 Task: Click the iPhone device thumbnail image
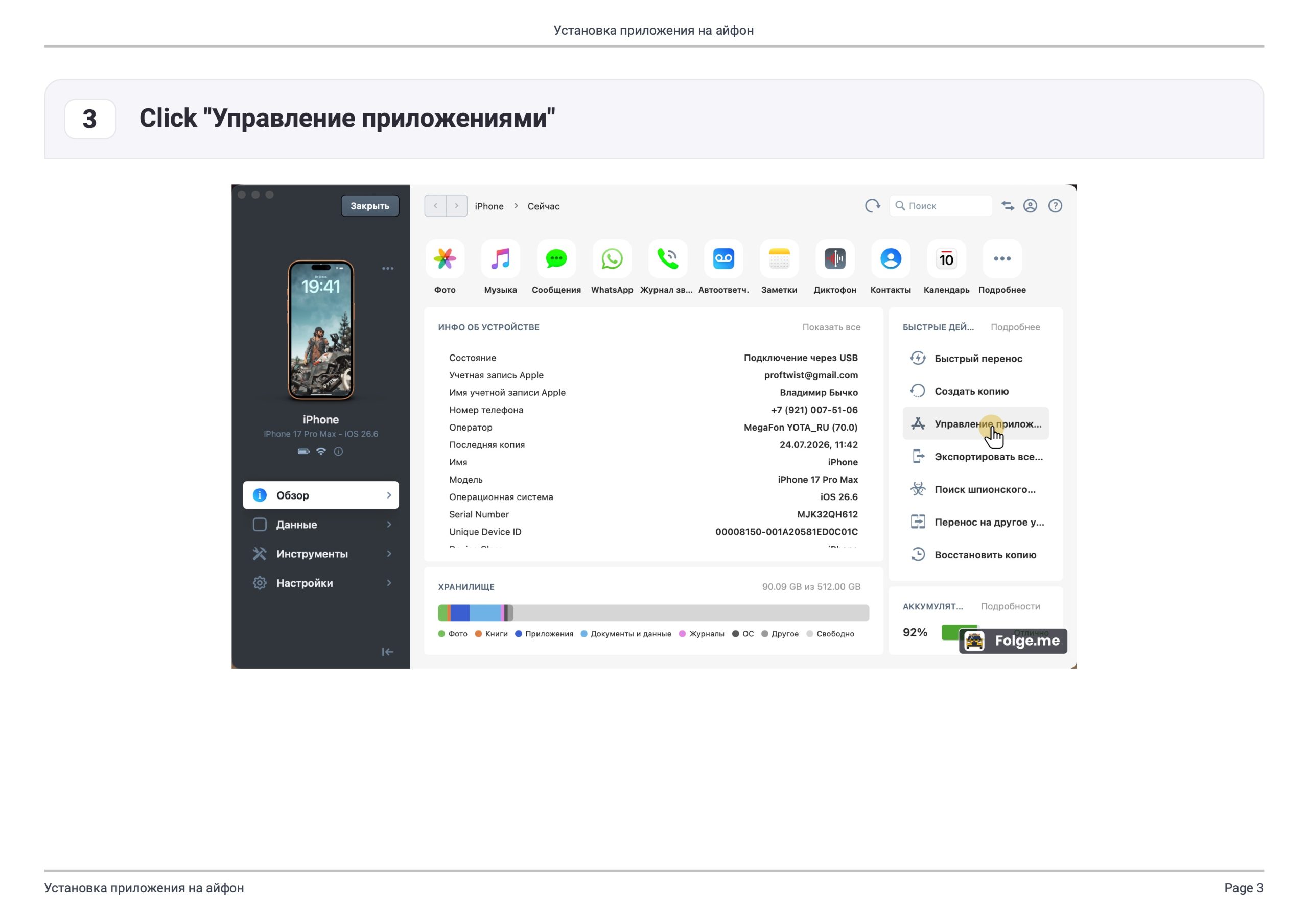[x=321, y=330]
